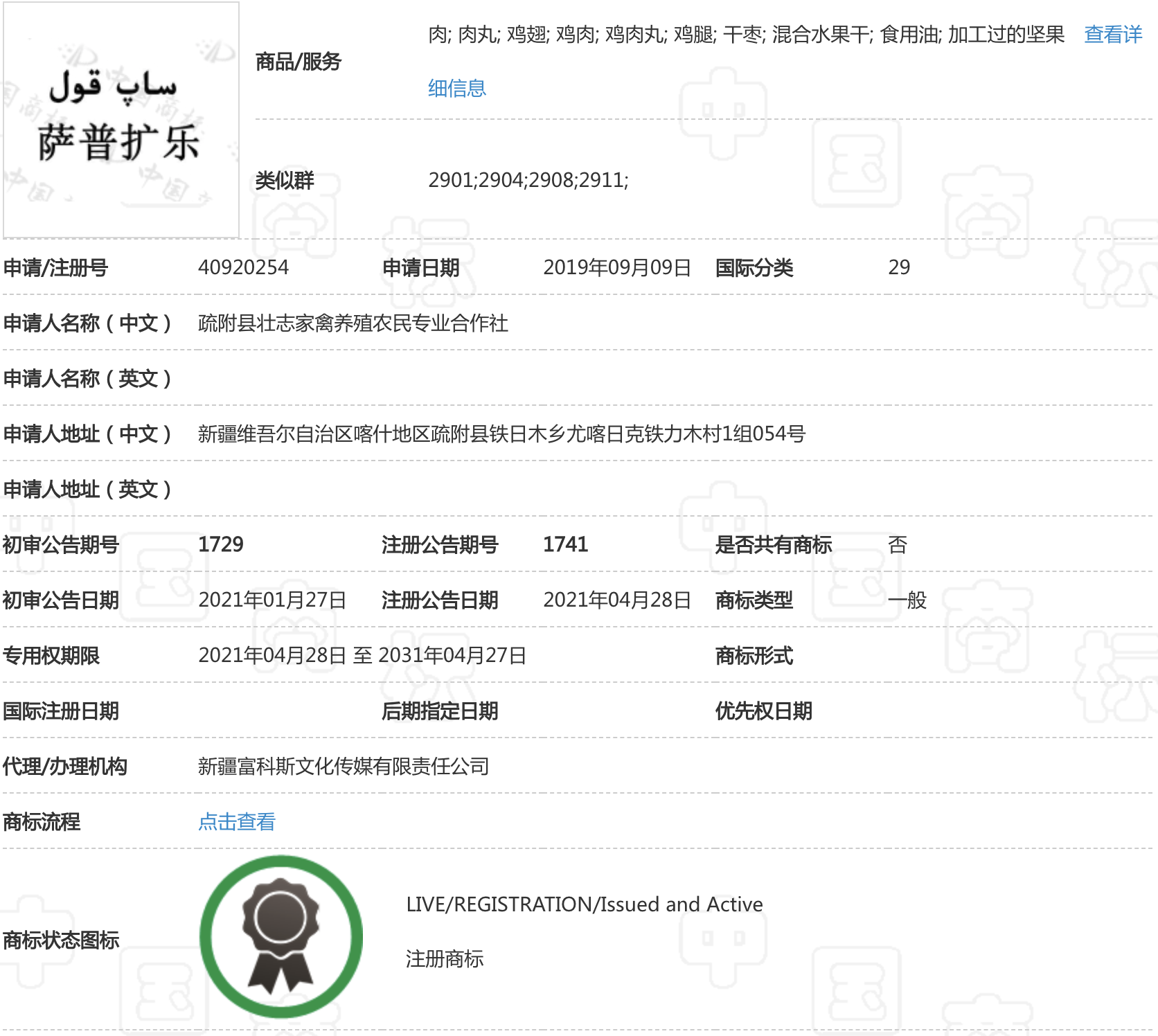
Task: Click the 注册商标 status text
Action: pyautogui.click(x=445, y=959)
